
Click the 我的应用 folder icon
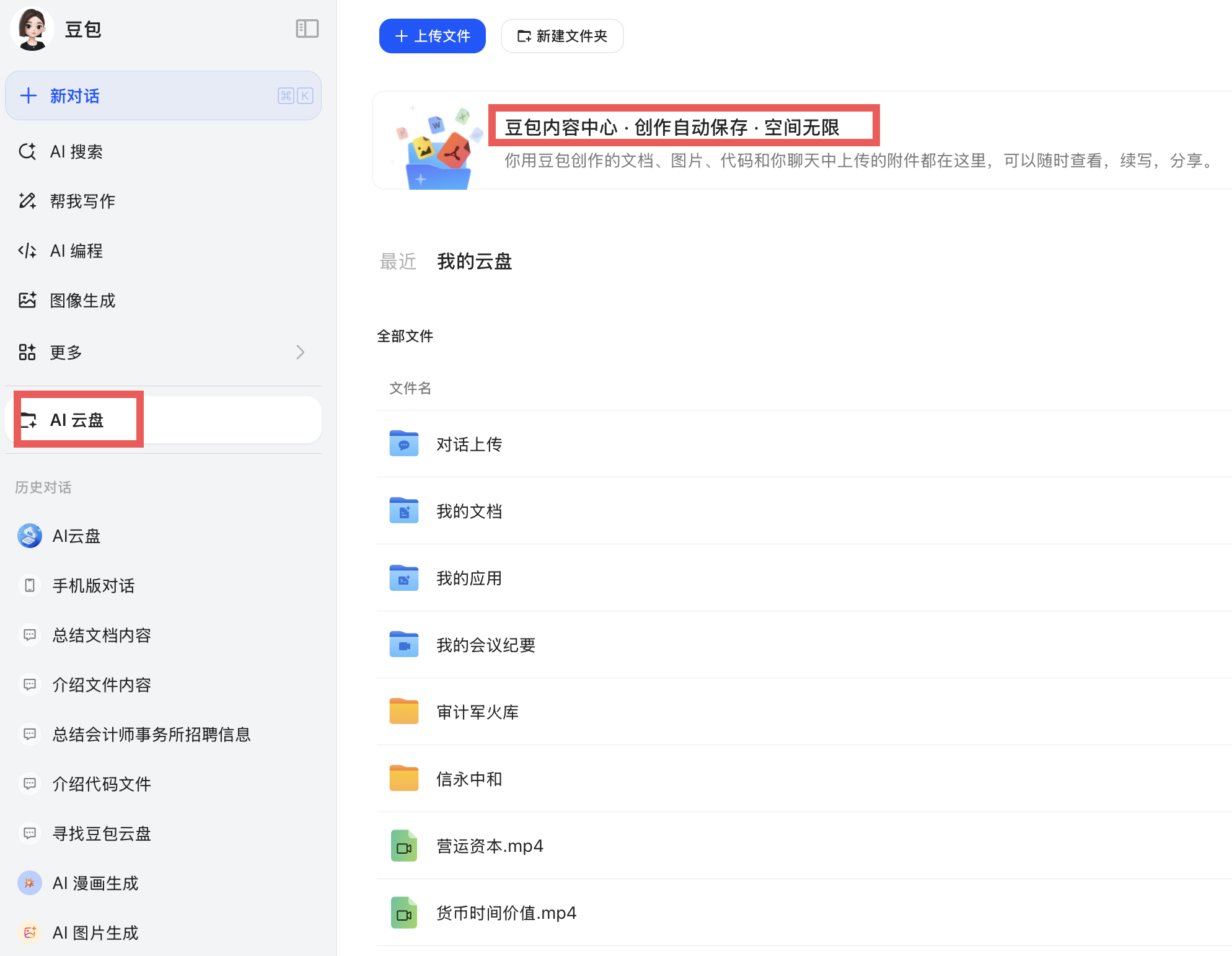click(404, 577)
